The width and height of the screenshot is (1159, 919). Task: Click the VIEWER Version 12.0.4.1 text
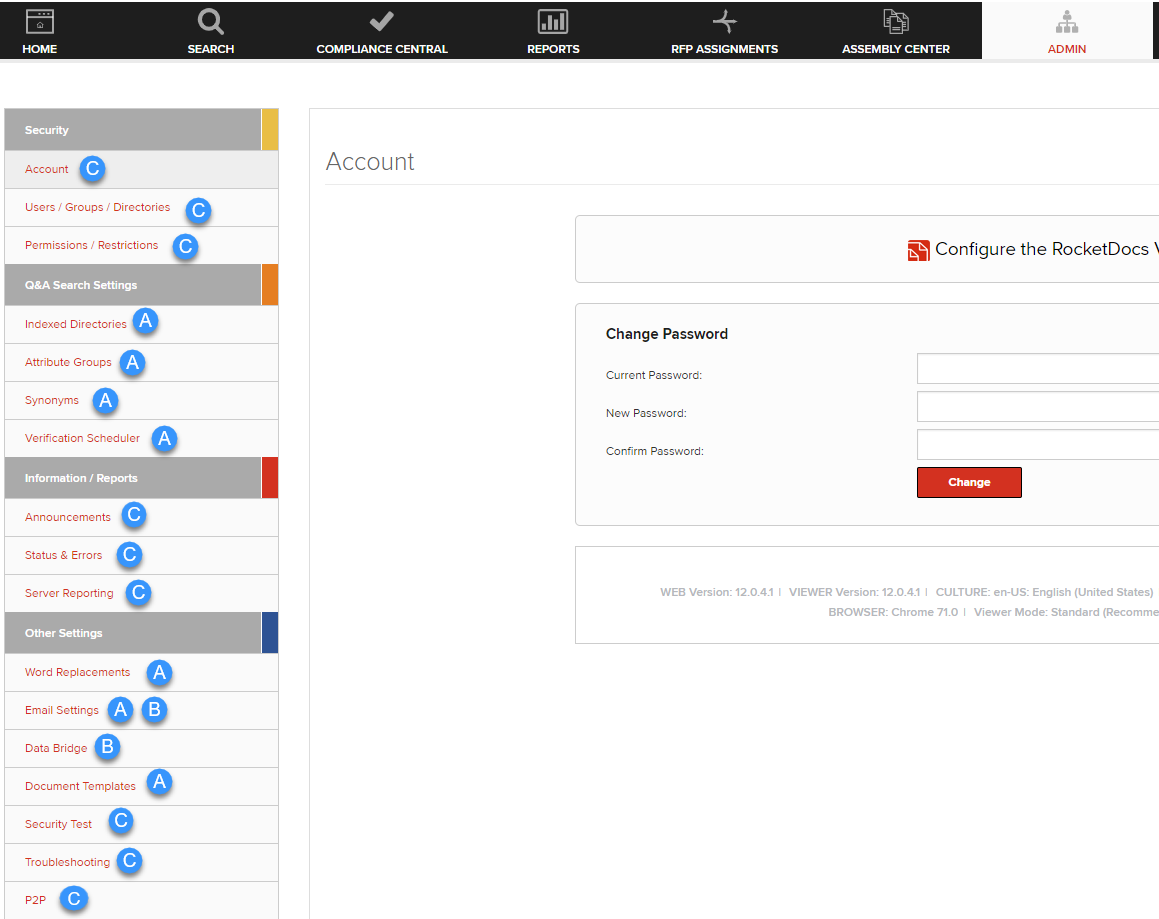[x=854, y=592]
